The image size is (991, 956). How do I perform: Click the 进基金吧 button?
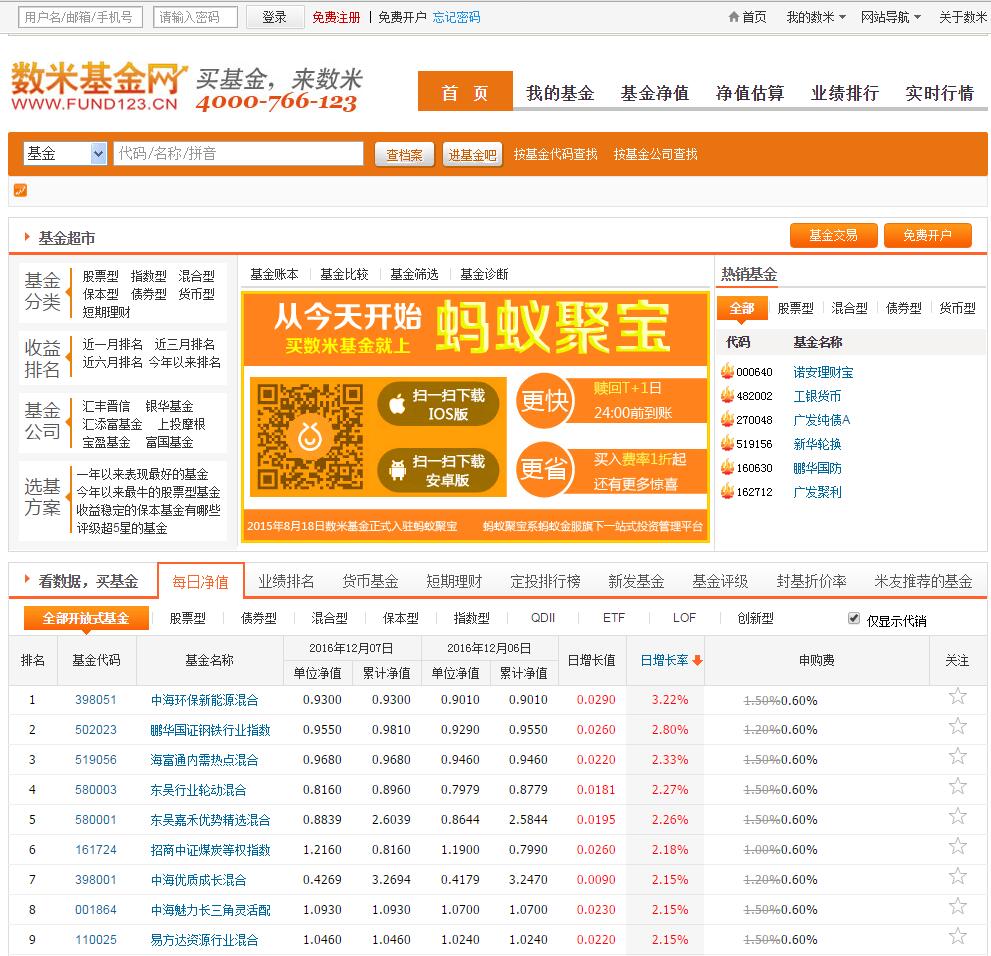pyautogui.click(x=472, y=154)
